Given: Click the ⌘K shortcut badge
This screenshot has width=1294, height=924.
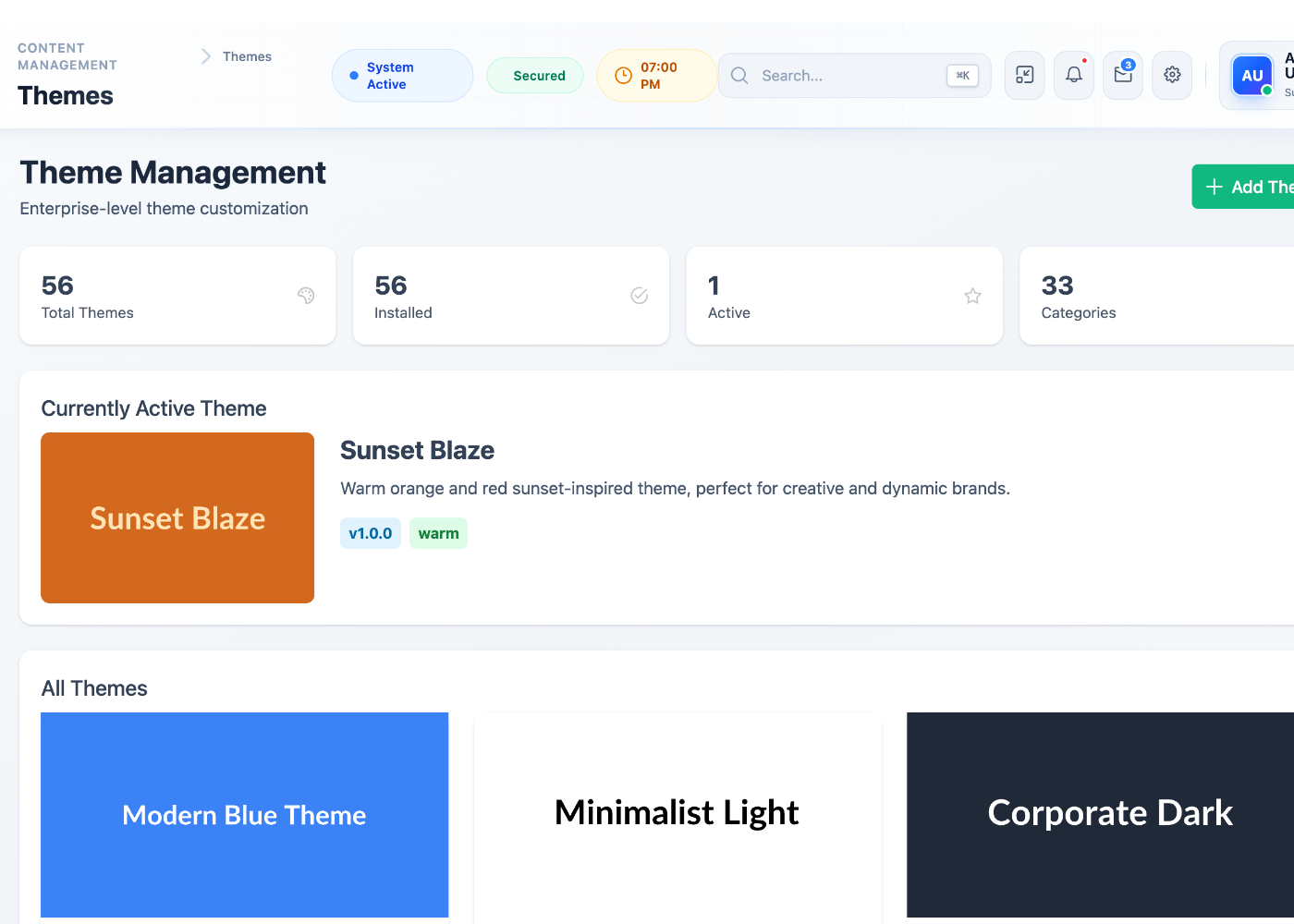Looking at the screenshot, I should click(962, 76).
